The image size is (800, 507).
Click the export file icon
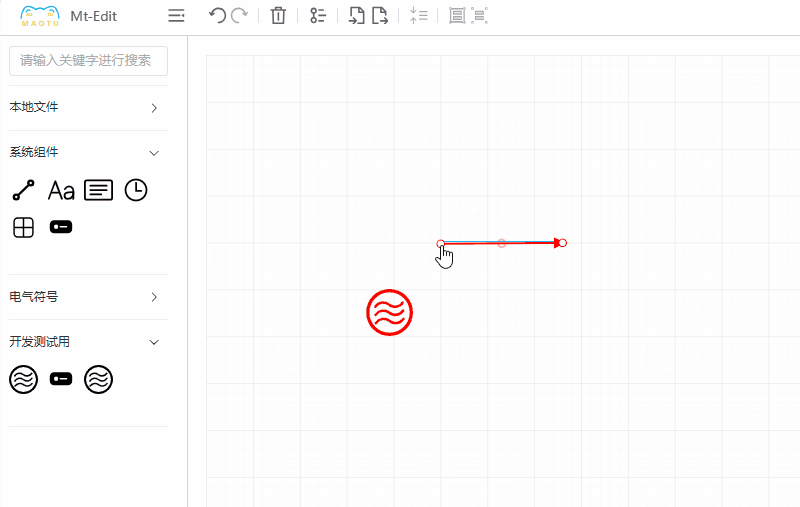click(379, 16)
